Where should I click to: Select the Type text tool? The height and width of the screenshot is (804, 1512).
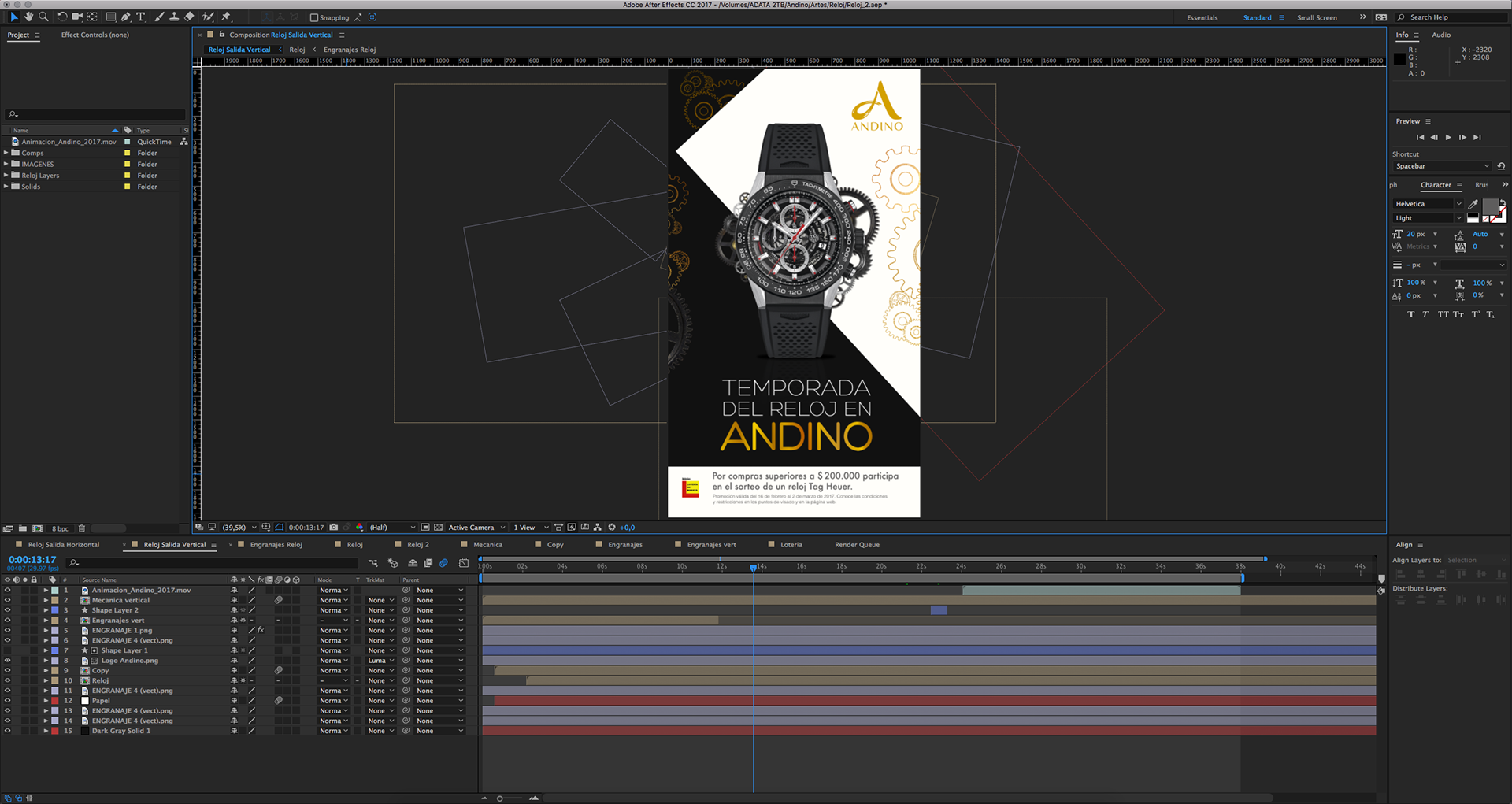pyautogui.click(x=141, y=17)
